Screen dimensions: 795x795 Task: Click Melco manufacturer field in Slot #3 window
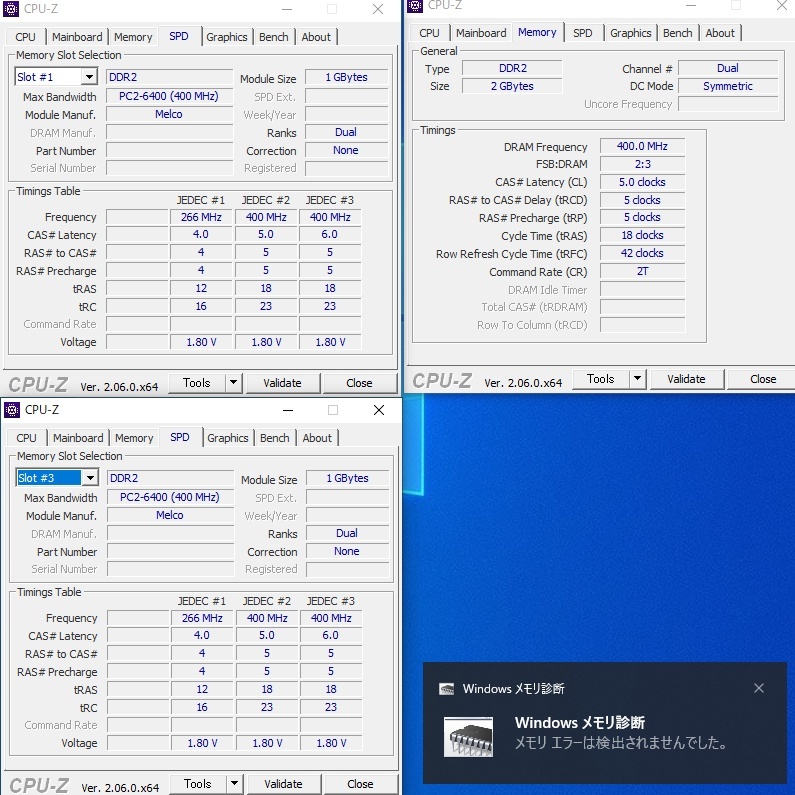click(x=170, y=515)
